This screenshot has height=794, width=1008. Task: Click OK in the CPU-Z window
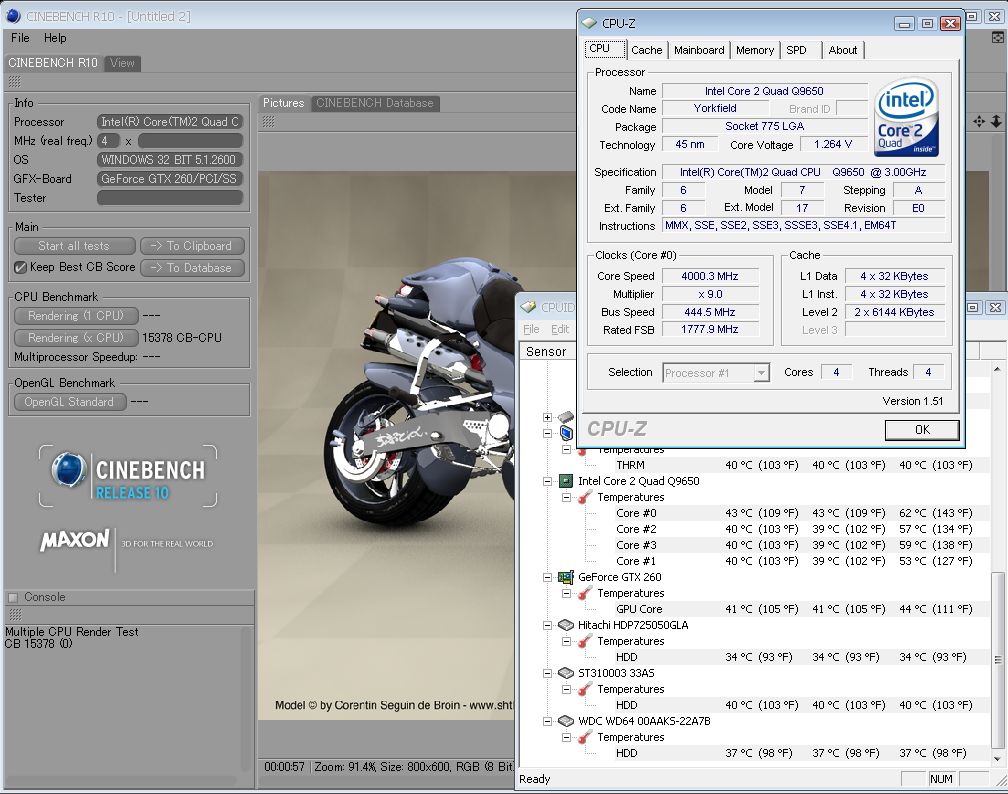coord(921,429)
